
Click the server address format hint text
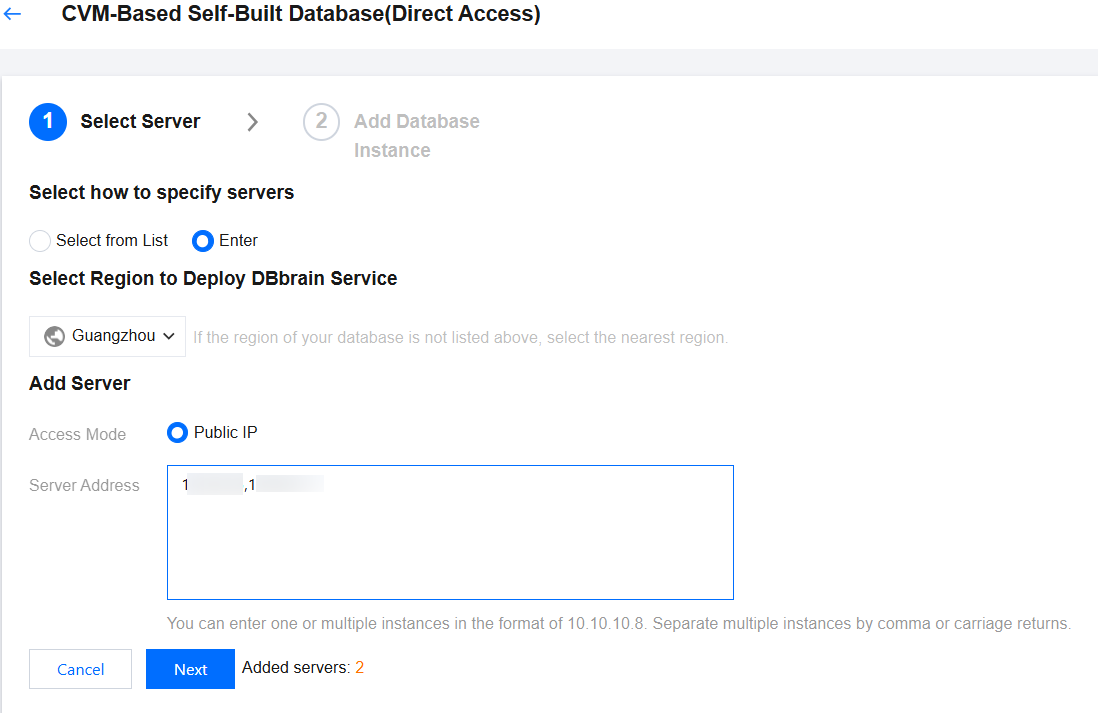point(618,624)
